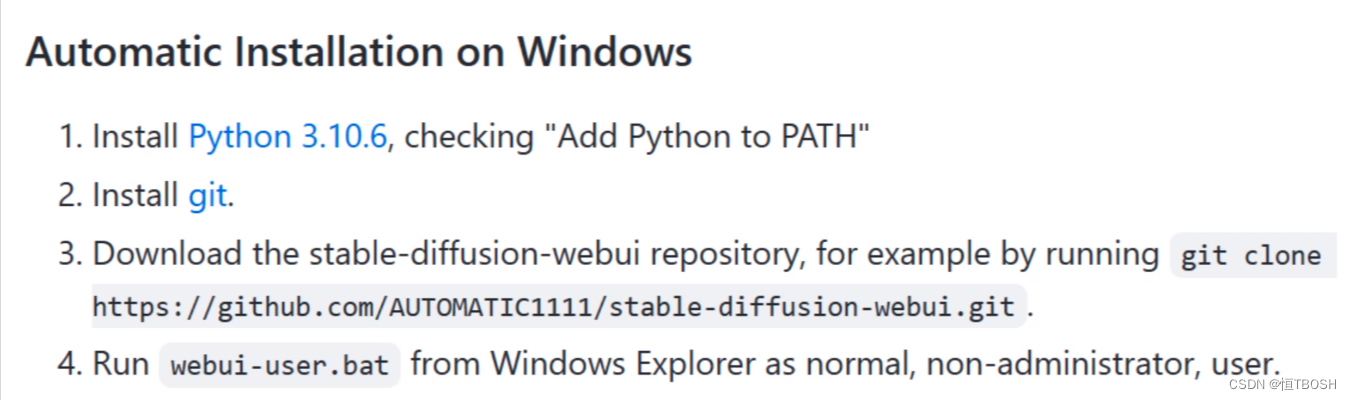Click the word "checking" in step 1
Viewport: 1351px width, 400px height.
coord(469,137)
